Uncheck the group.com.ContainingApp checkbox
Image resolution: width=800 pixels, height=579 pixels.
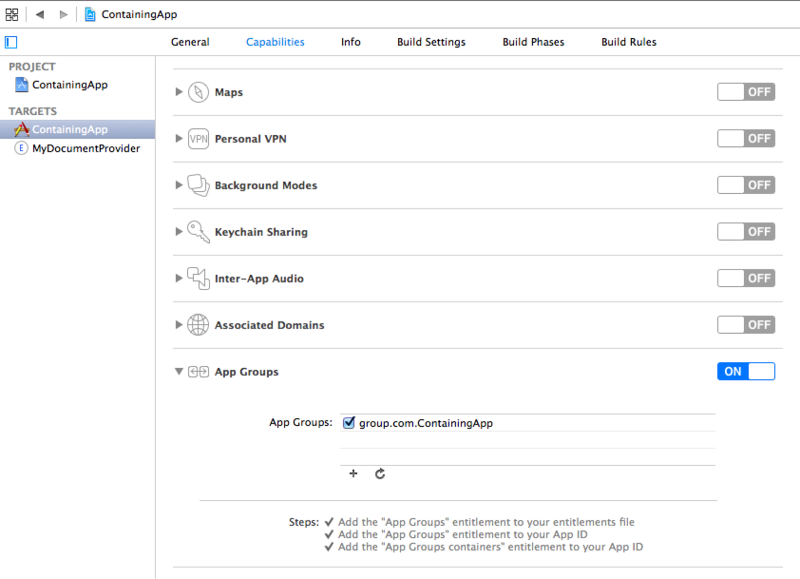pos(349,422)
